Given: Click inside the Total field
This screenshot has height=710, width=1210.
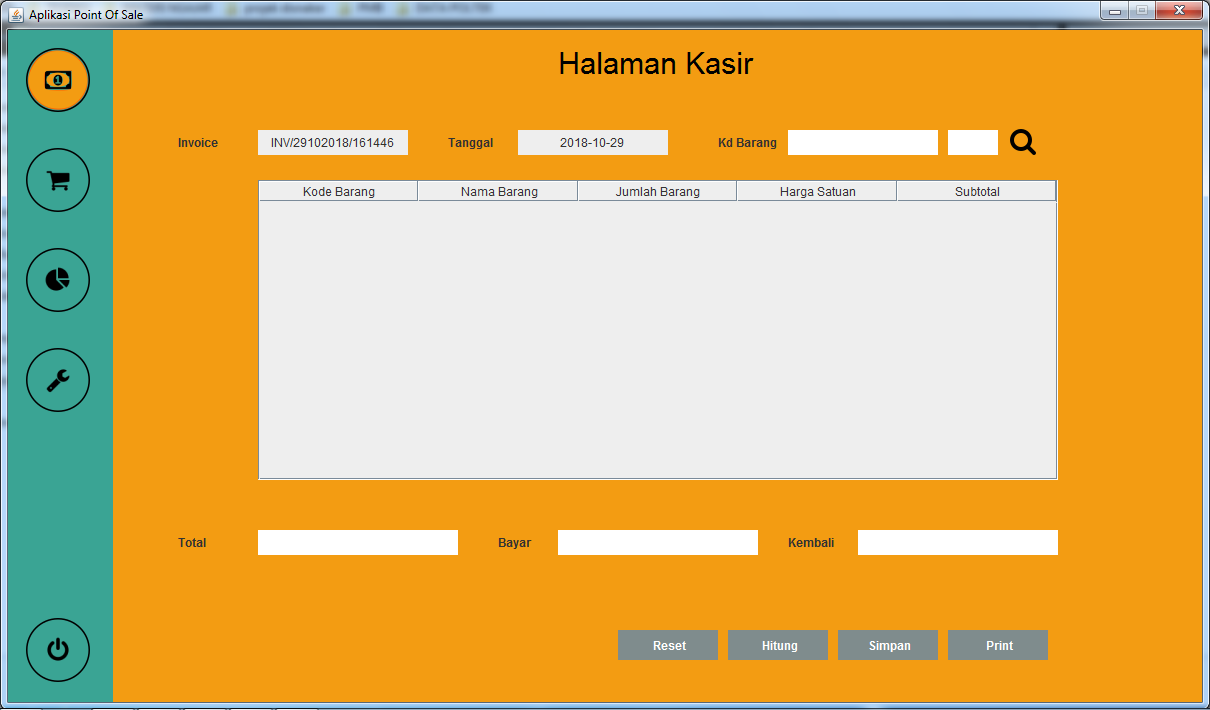Looking at the screenshot, I should tap(357, 542).
